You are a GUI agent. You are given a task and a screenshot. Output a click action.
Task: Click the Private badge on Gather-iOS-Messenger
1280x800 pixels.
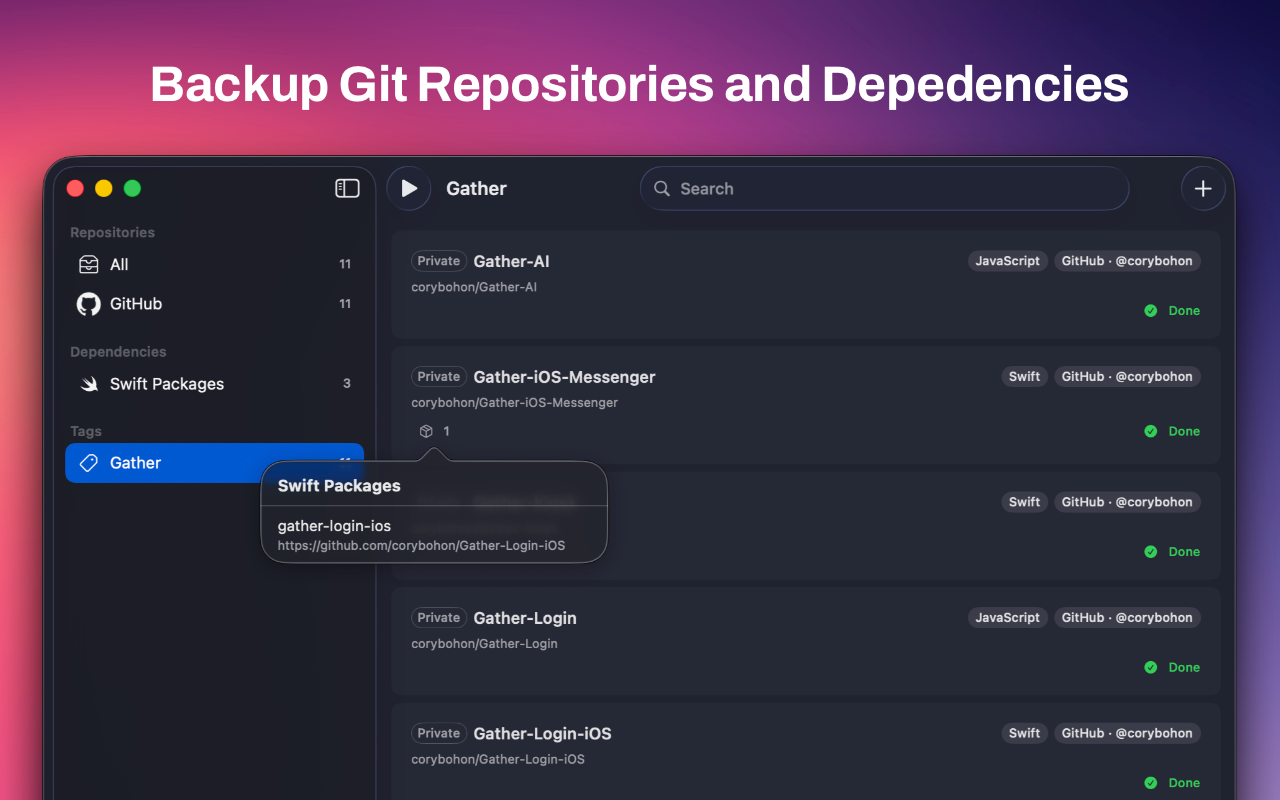click(439, 377)
